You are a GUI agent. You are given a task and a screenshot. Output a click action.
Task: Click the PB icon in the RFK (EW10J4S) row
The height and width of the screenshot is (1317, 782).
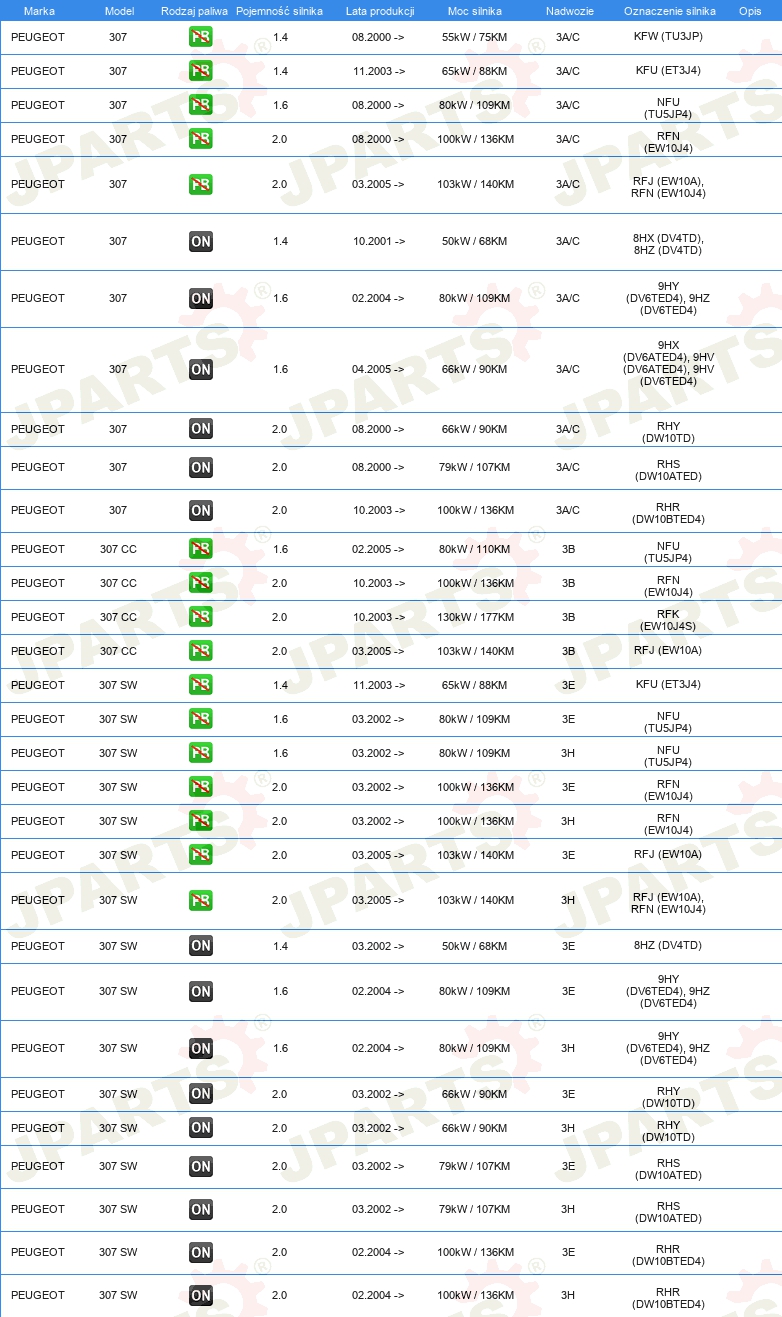coord(201,617)
